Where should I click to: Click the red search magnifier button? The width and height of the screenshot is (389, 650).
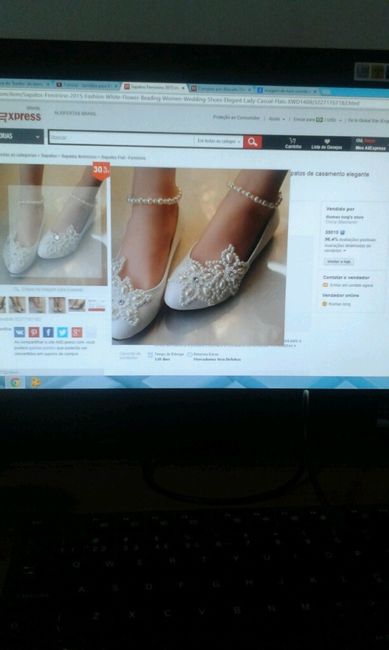pyautogui.click(x=252, y=142)
